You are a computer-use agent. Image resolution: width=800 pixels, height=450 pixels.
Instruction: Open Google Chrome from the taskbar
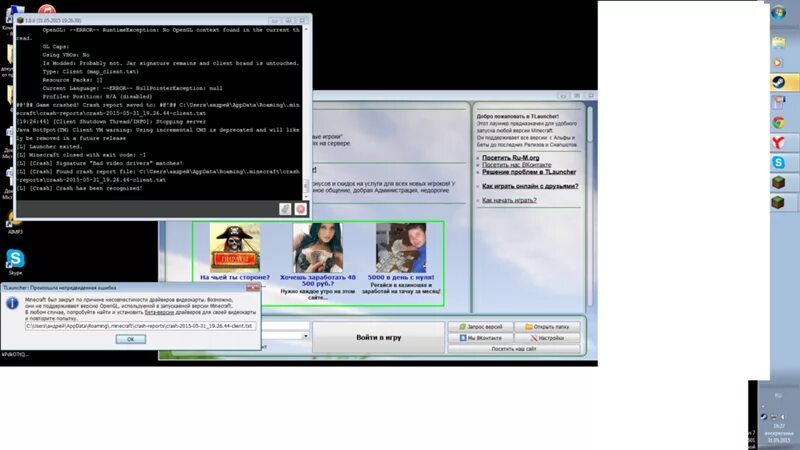(779, 122)
